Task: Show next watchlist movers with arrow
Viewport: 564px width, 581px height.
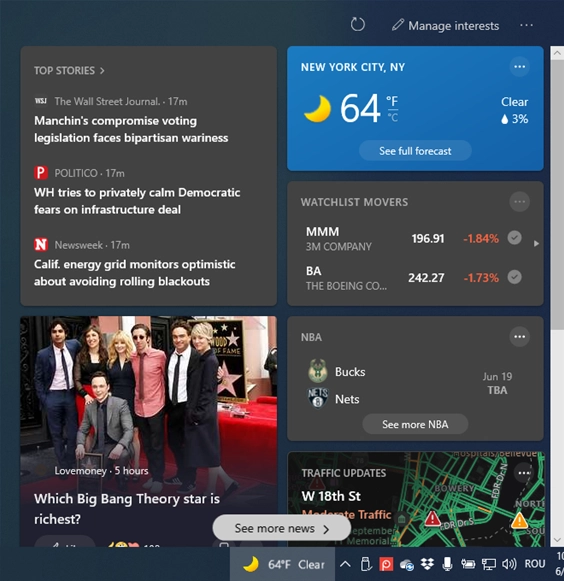Action: [x=536, y=243]
